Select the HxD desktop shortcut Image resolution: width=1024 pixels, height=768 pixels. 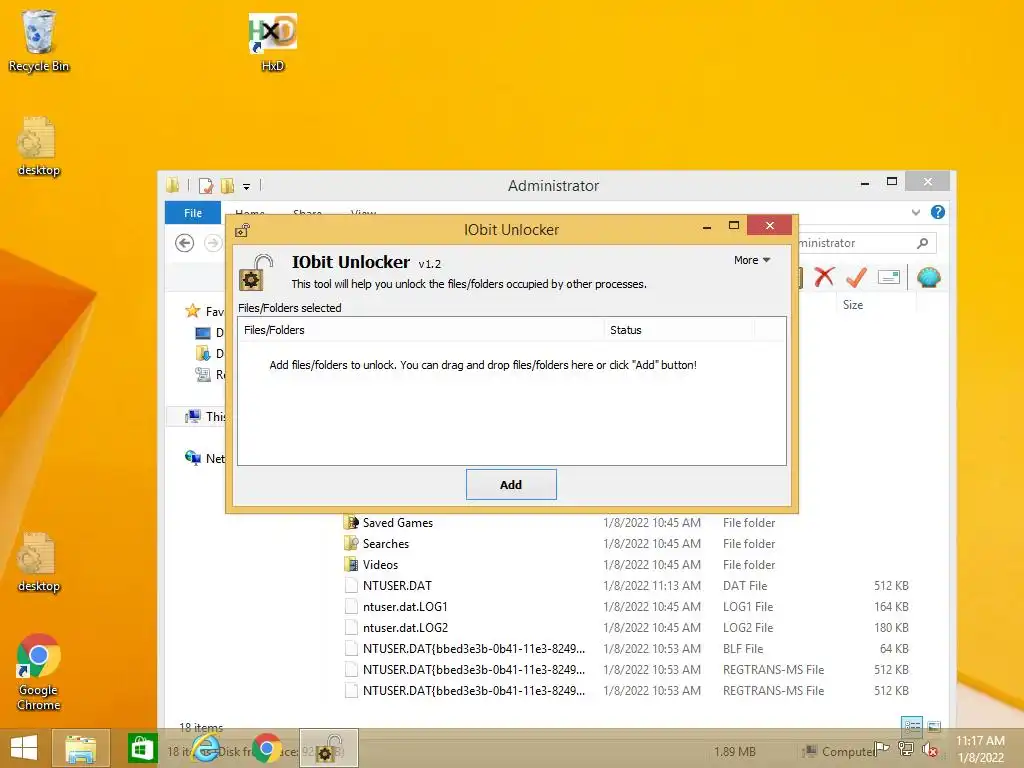(273, 42)
